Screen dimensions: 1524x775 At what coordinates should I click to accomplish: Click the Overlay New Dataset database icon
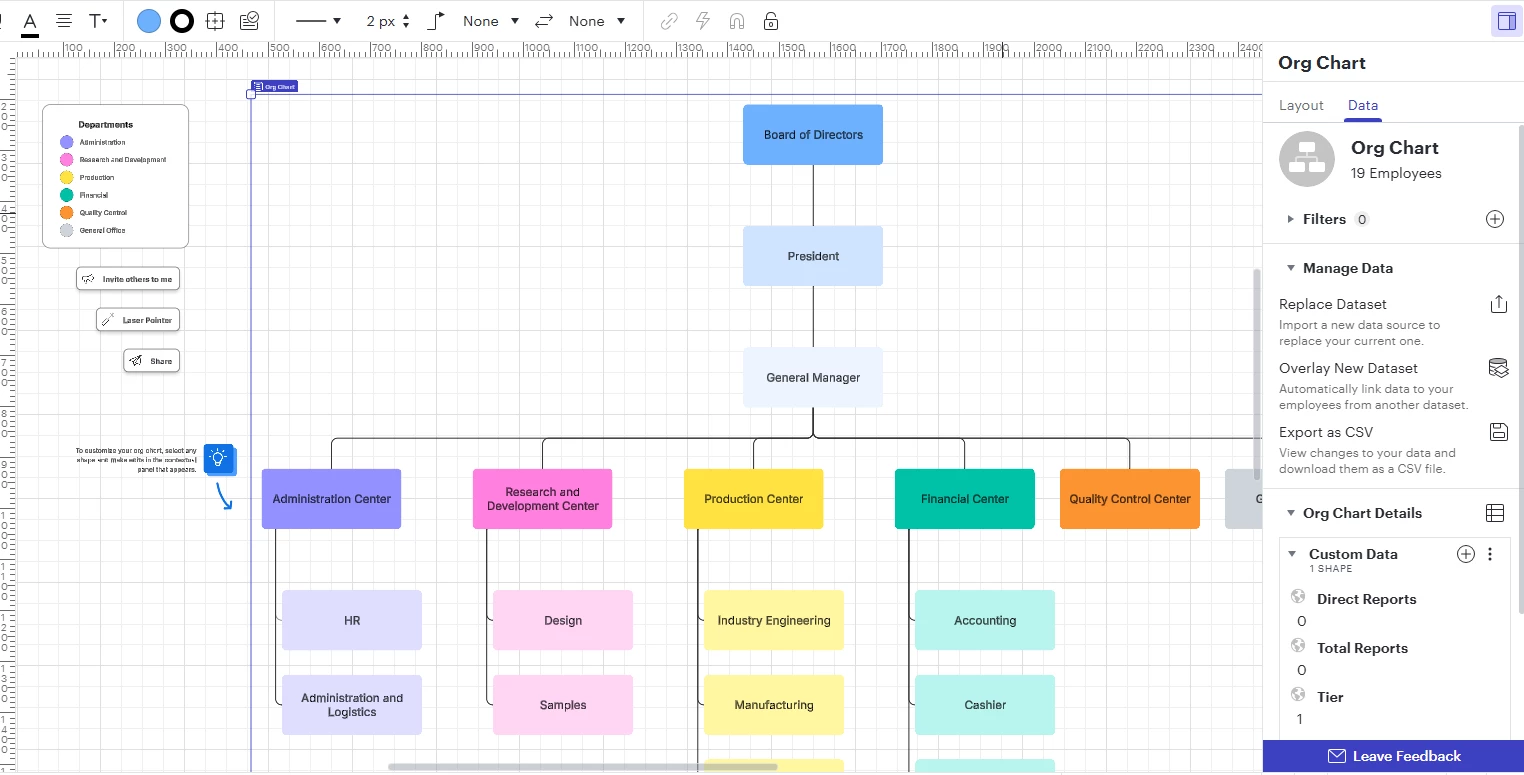[1498, 368]
